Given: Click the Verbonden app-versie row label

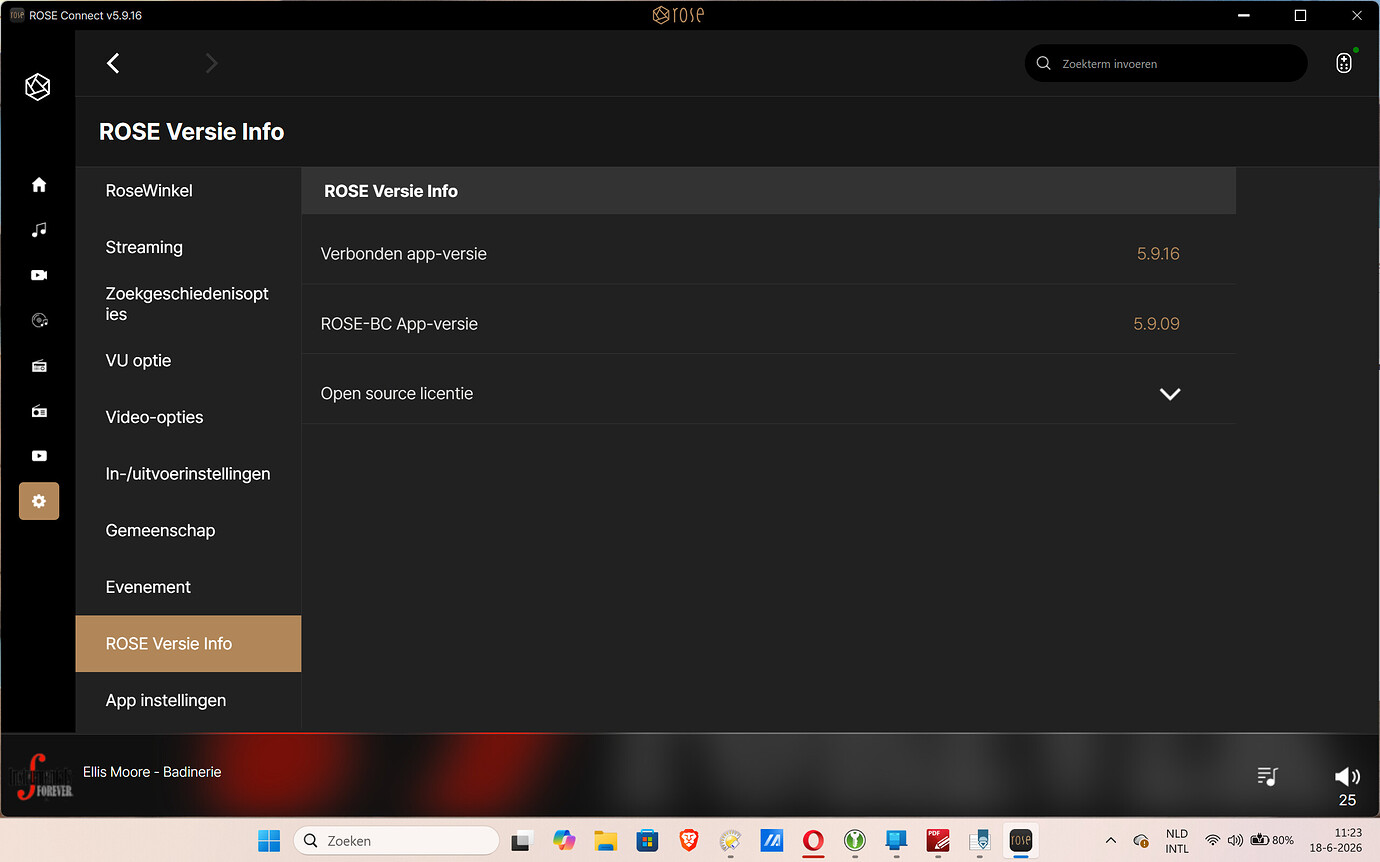Looking at the screenshot, I should (404, 254).
